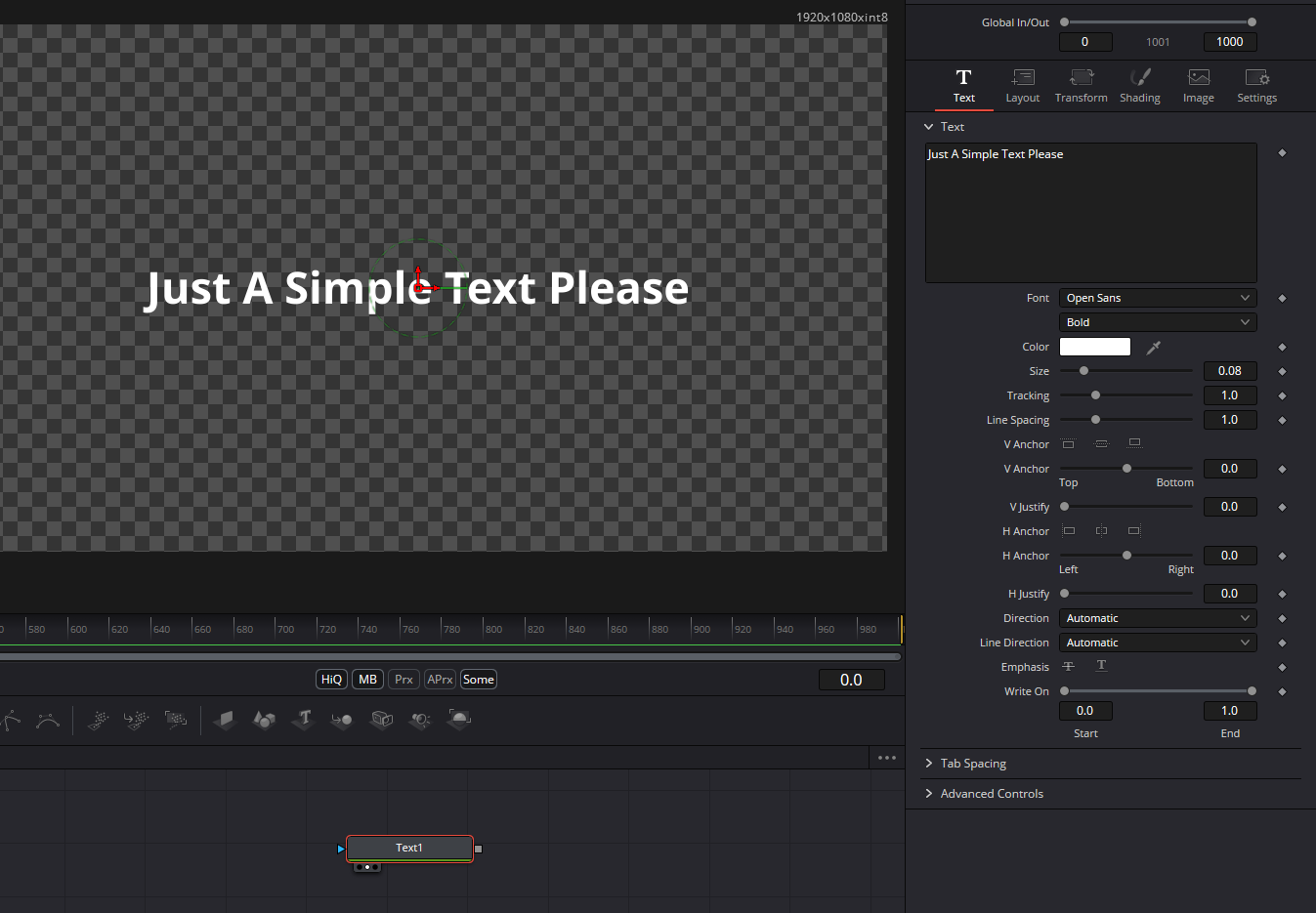Open the Bold font style dropdown
This screenshot has width=1316, height=913.
1158,322
